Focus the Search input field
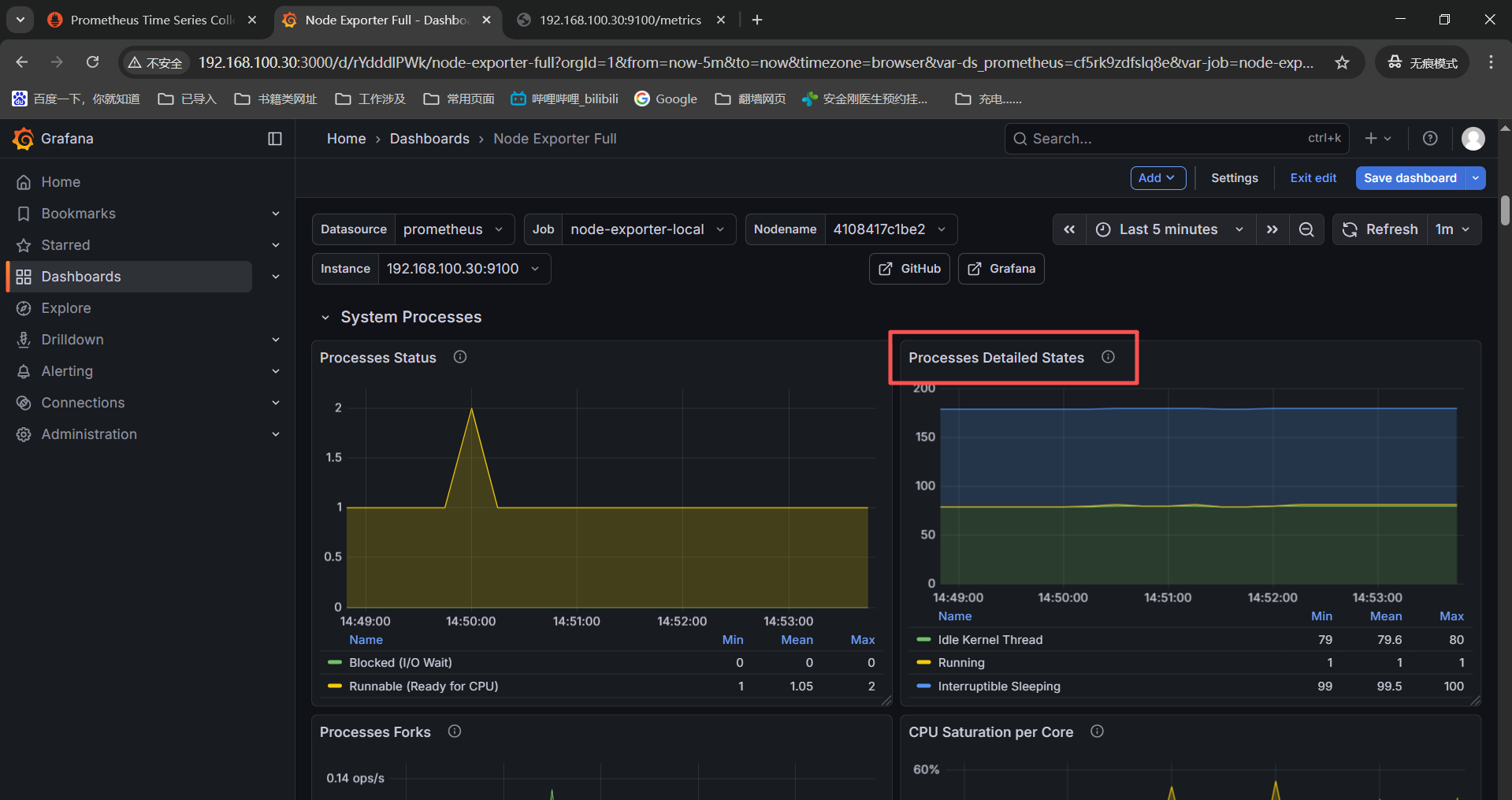Image resolution: width=1512 pixels, height=800 pixels. 1177,139
